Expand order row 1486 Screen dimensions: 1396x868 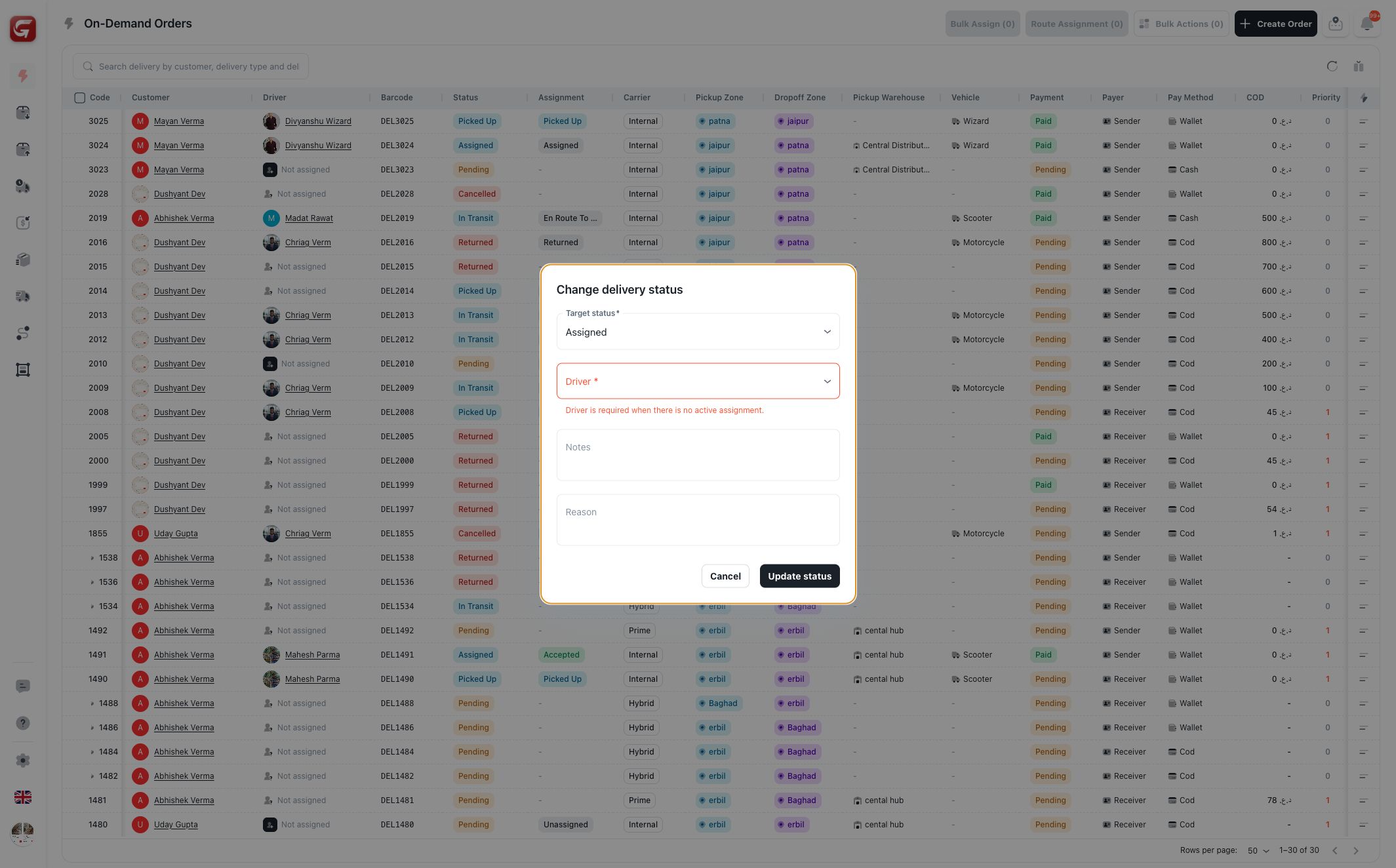coord(92,728)
